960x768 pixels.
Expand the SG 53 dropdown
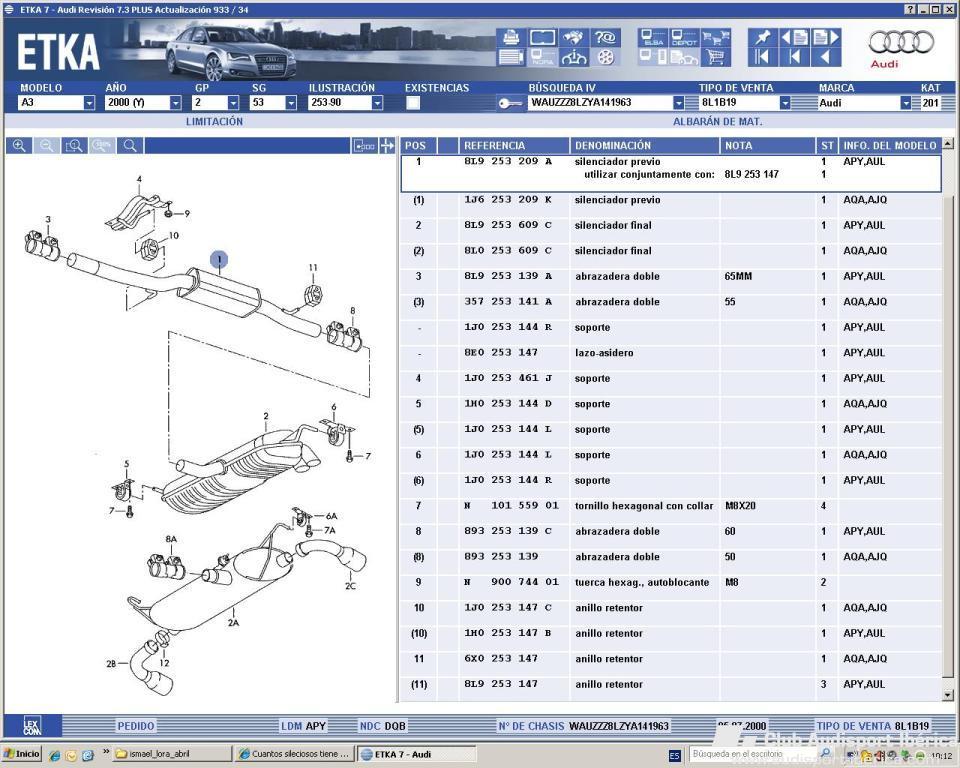(291, 103)
